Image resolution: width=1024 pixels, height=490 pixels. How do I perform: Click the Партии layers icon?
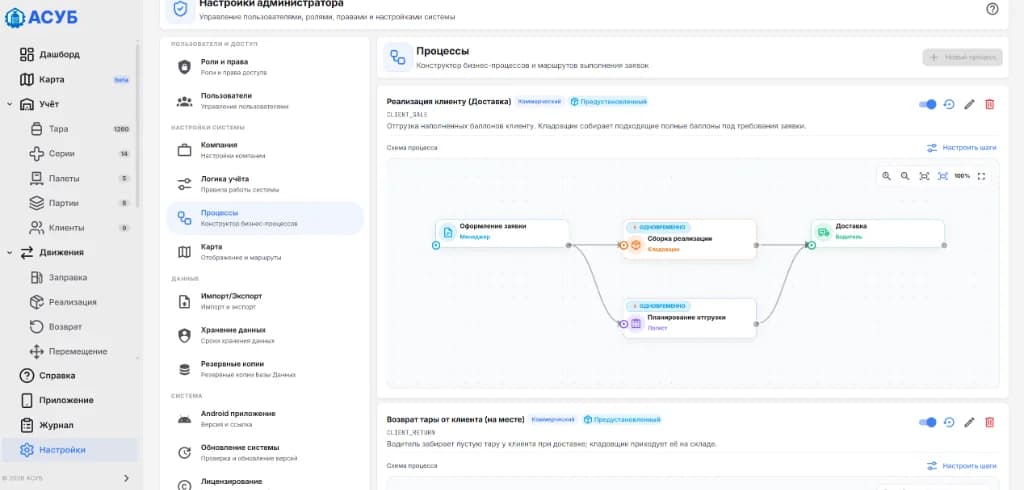(37, 203)
